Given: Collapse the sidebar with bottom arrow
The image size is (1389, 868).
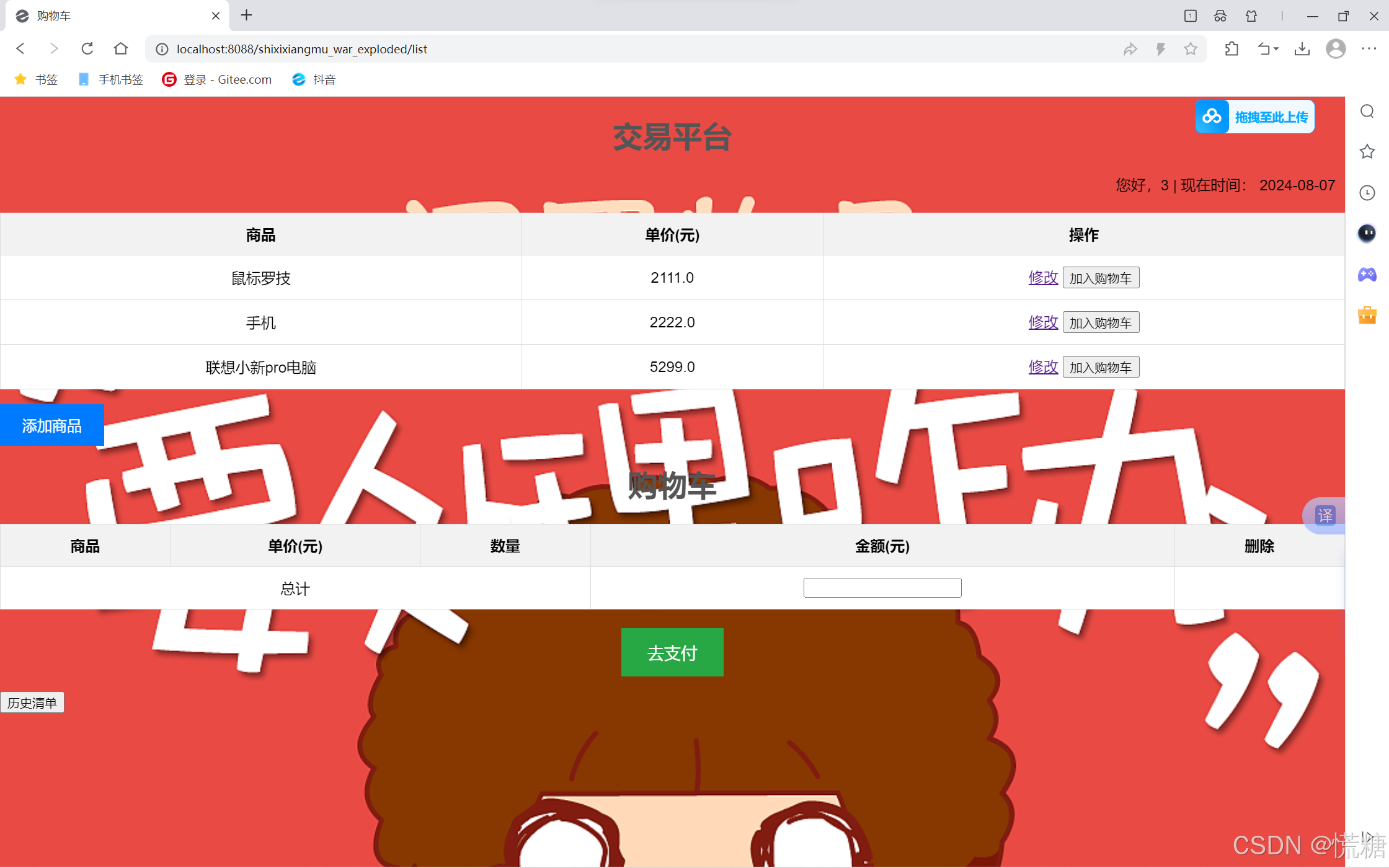Looking at the screenshot, I should (x=1367, y=837).
